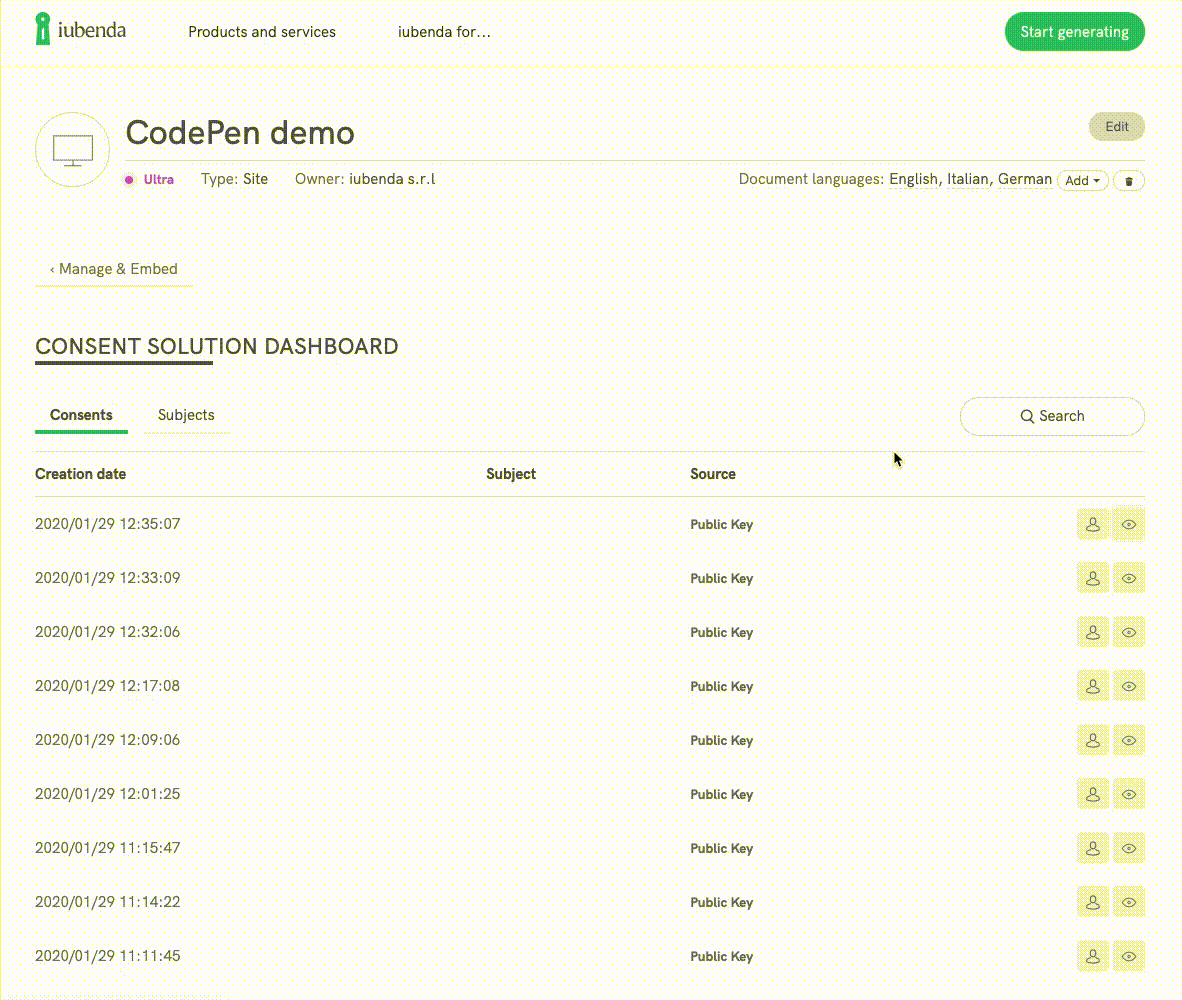Select the person icon on the 11:15:47 row
The height and width of the screenshot is (1000, 1182).
point(1092,847)
